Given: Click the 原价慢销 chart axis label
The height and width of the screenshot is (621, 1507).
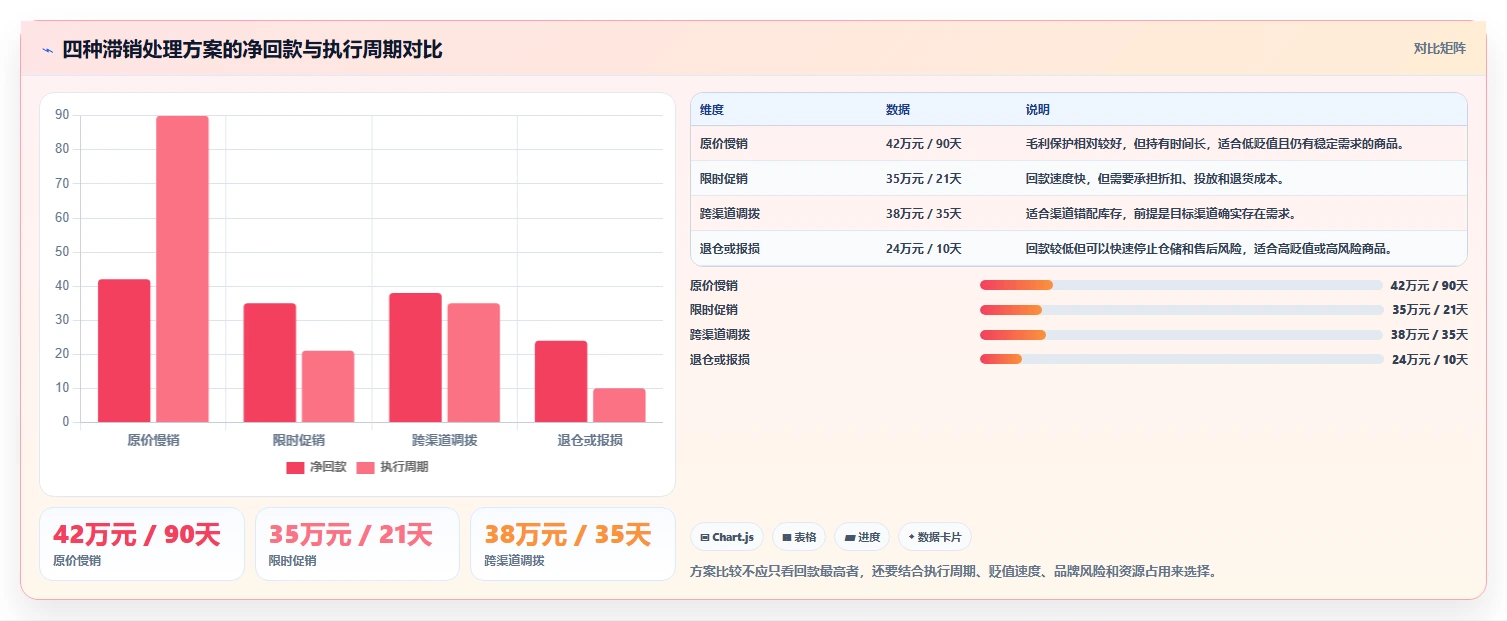Looking at the screenshot, I should tap(153, 440).
